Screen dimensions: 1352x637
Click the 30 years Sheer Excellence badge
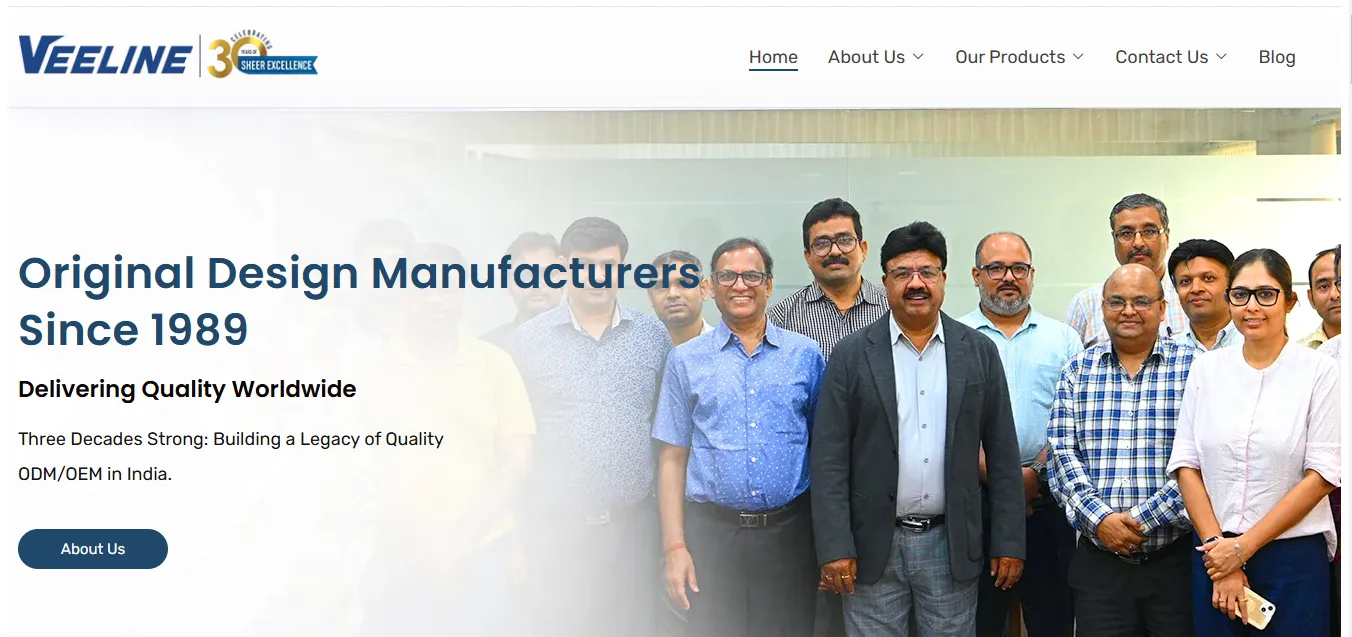coord(262,55)
